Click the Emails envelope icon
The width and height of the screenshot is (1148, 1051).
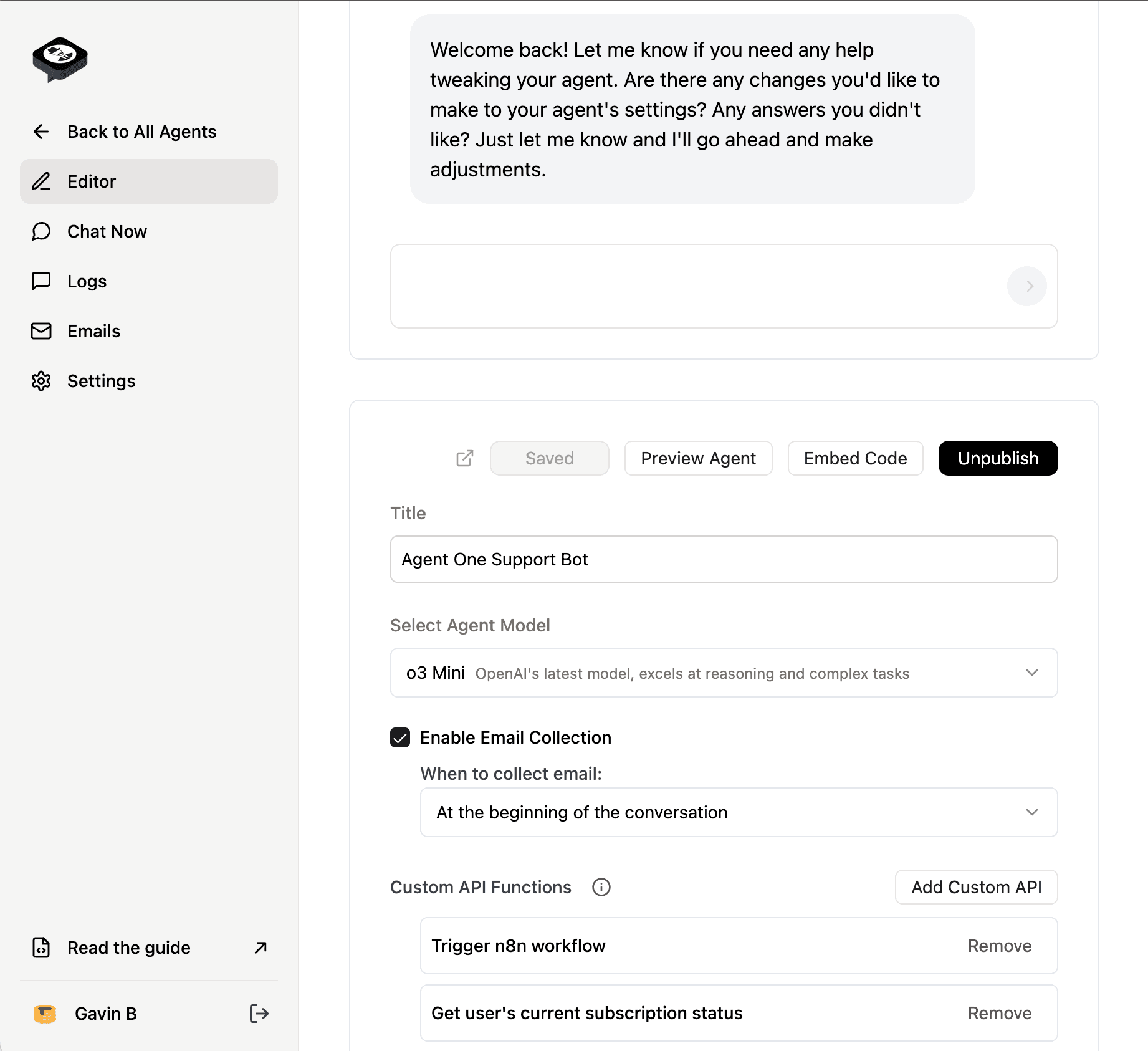tap(41, 331)
